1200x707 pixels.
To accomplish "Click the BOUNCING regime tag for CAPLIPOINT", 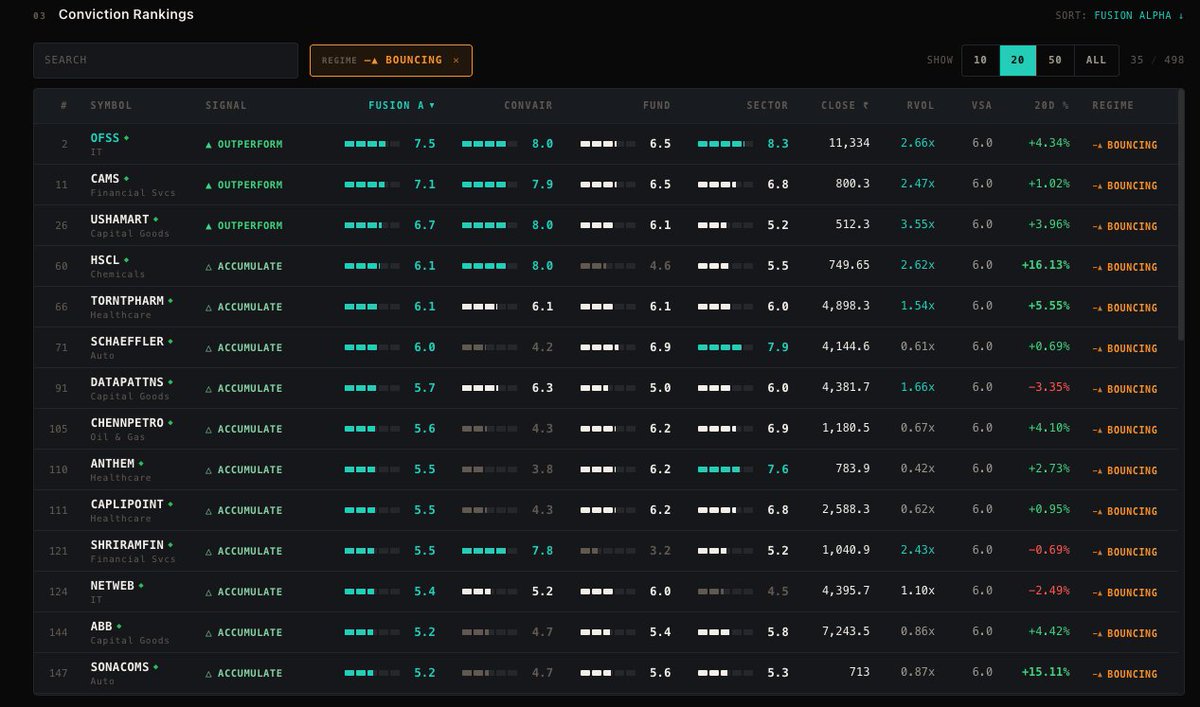I will click(x=1125, y=511).
